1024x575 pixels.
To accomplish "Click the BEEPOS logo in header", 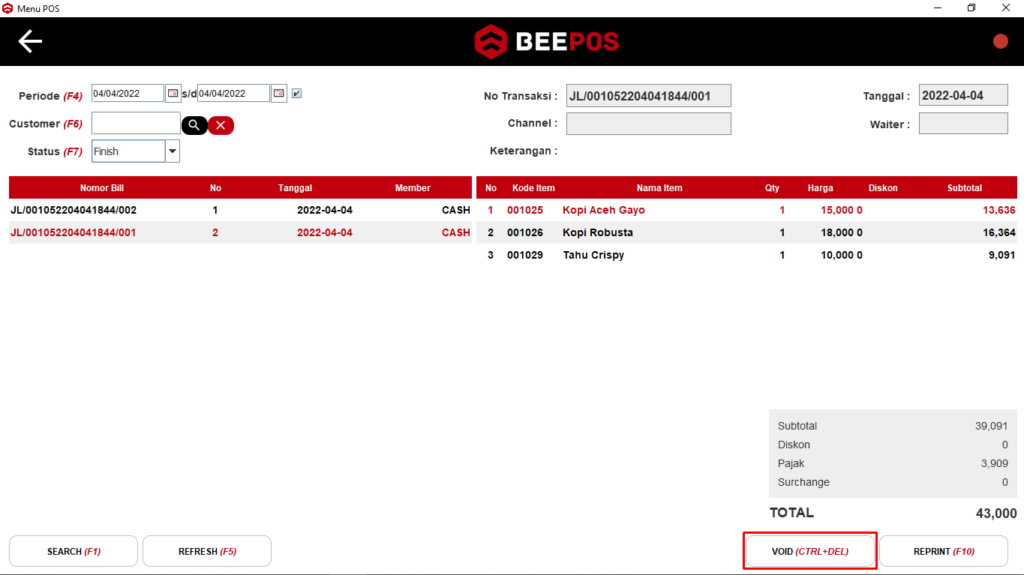I will pyautogui.click(x=547, y=42).
